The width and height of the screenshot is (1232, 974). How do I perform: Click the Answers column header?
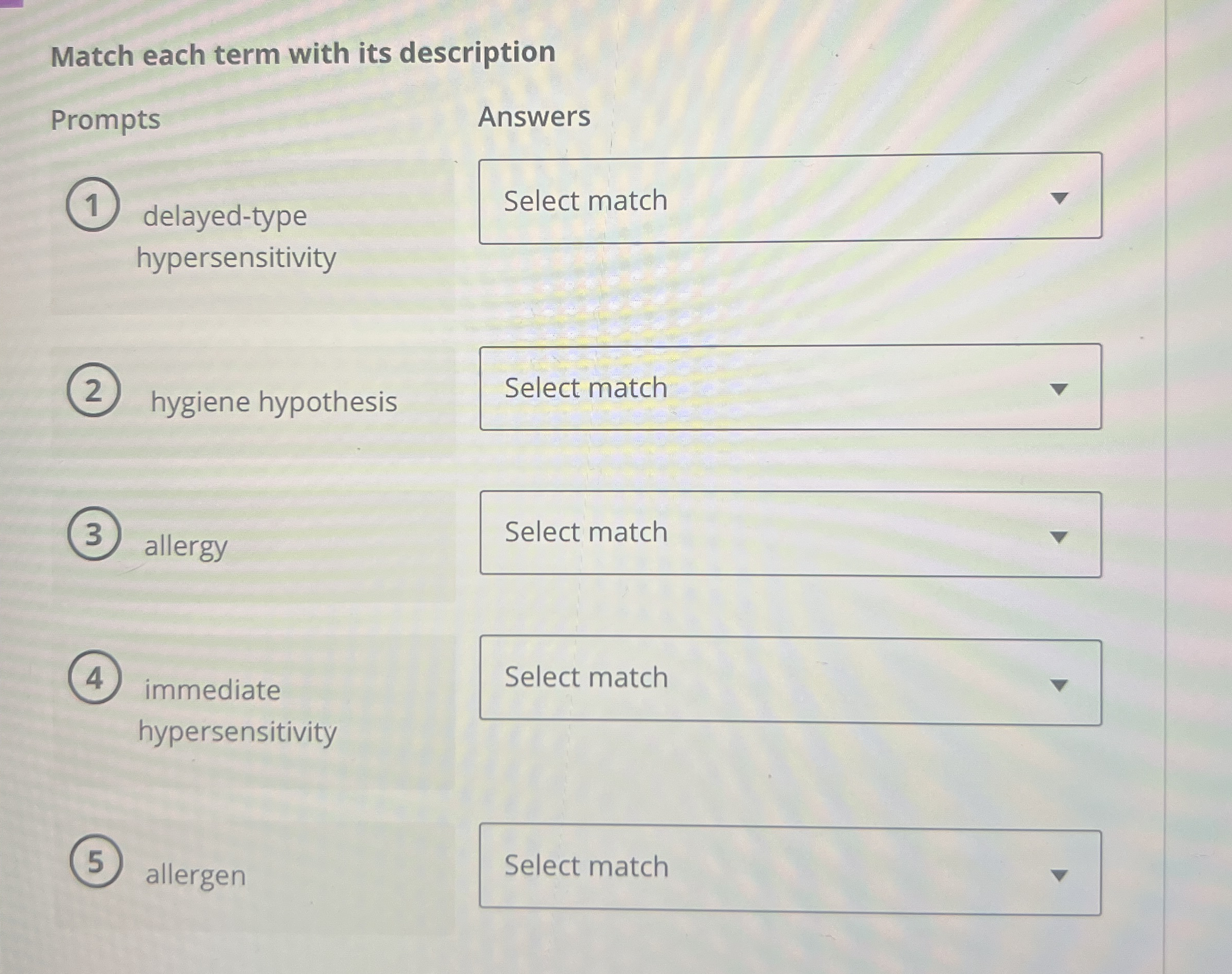[534, 116]
